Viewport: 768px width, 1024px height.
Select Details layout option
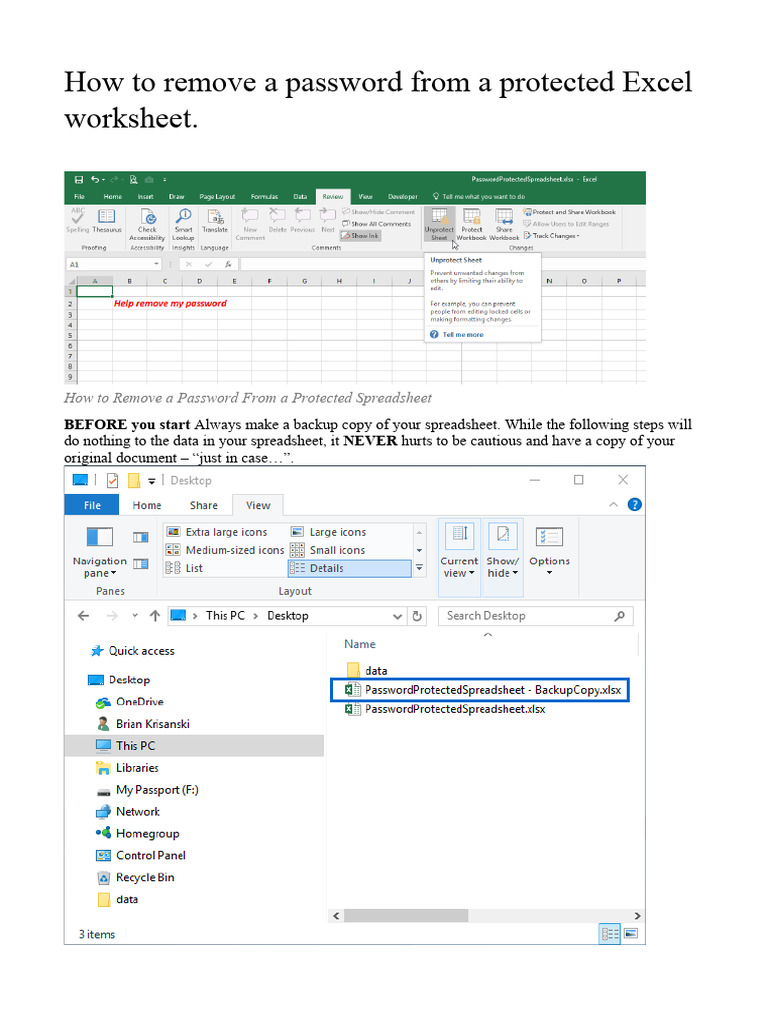click(349, 569)
